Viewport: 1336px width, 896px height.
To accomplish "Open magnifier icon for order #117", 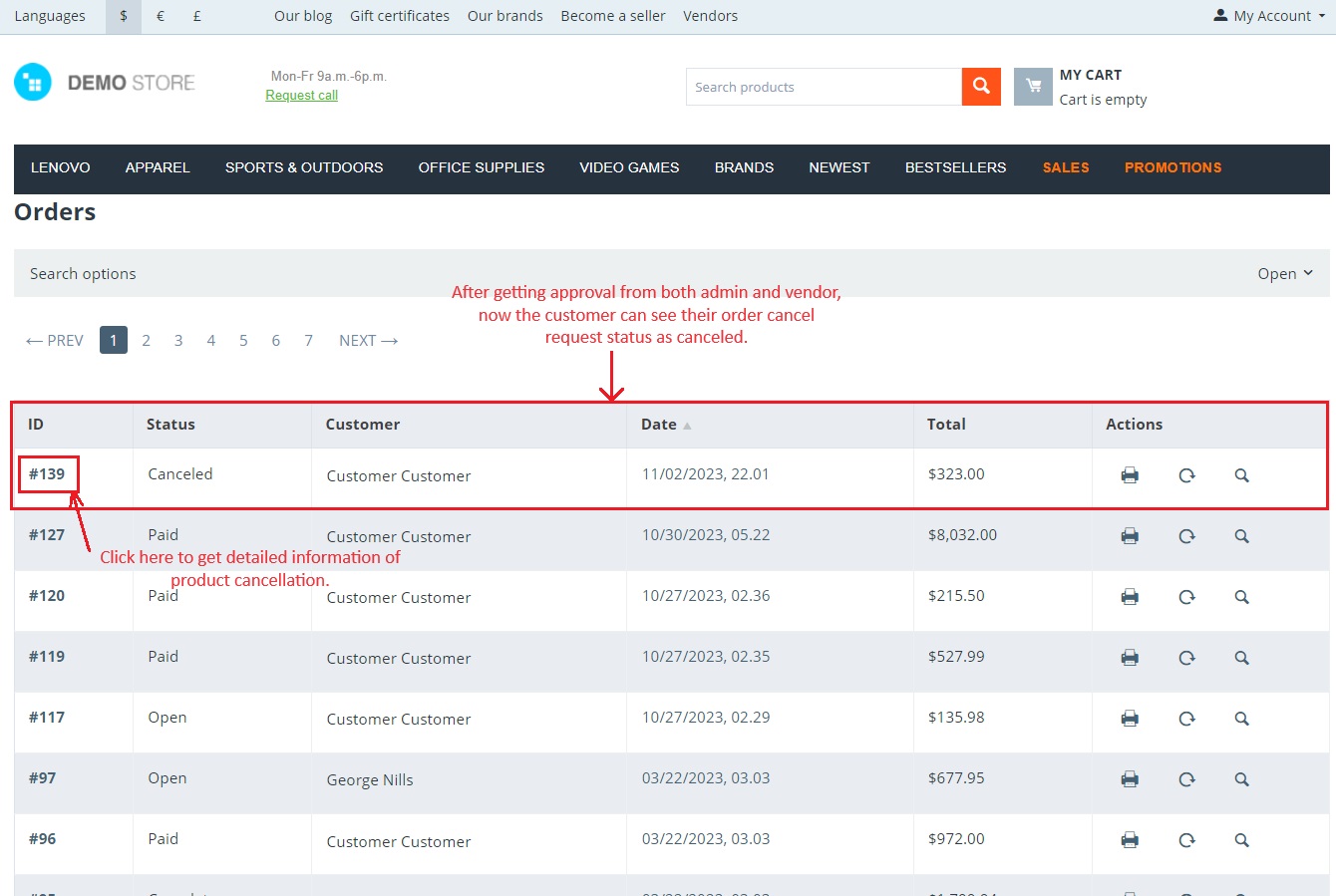I will [1241, 719].
